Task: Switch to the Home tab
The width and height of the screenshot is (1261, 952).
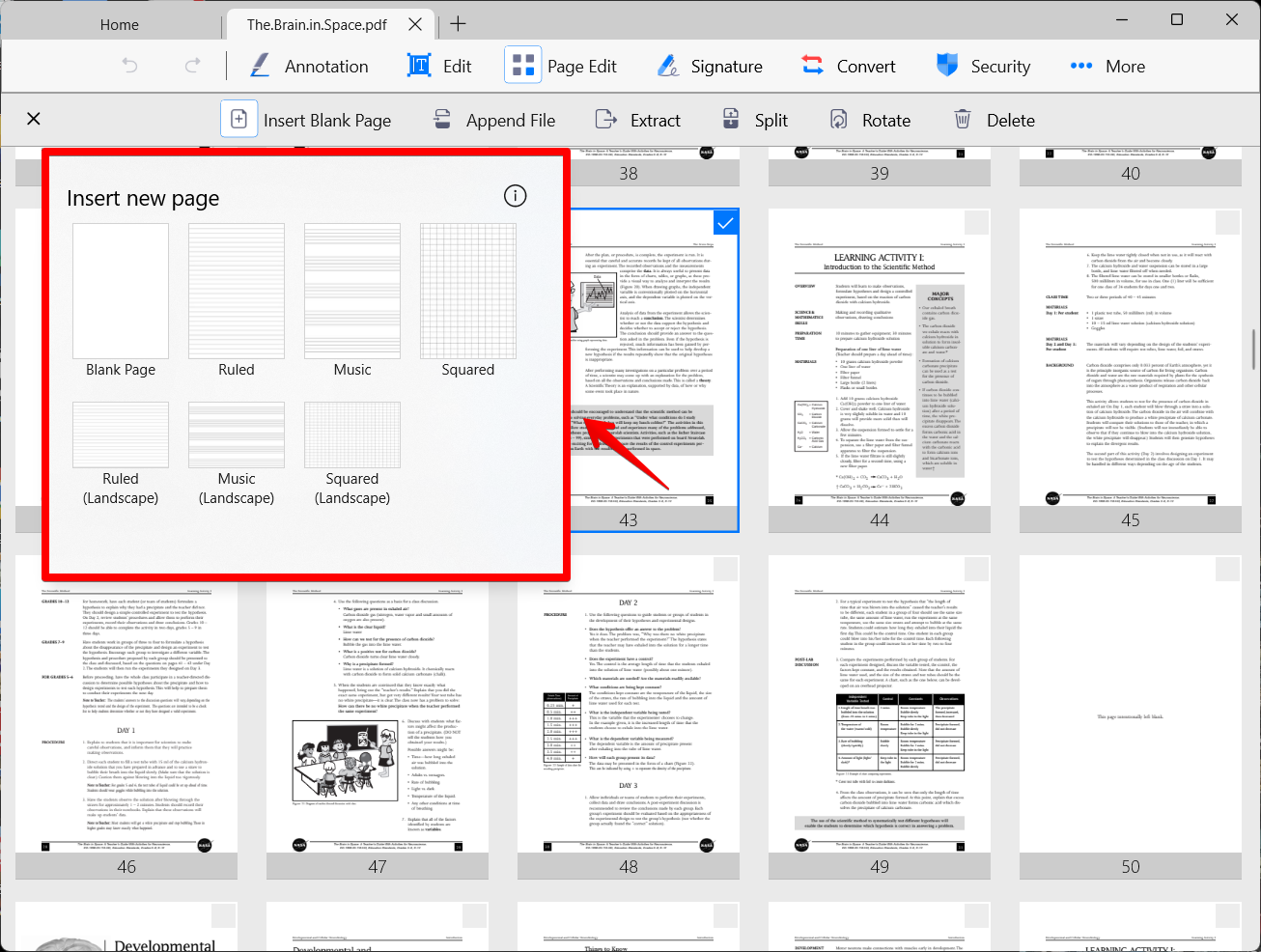Action: tap(120, 24)
